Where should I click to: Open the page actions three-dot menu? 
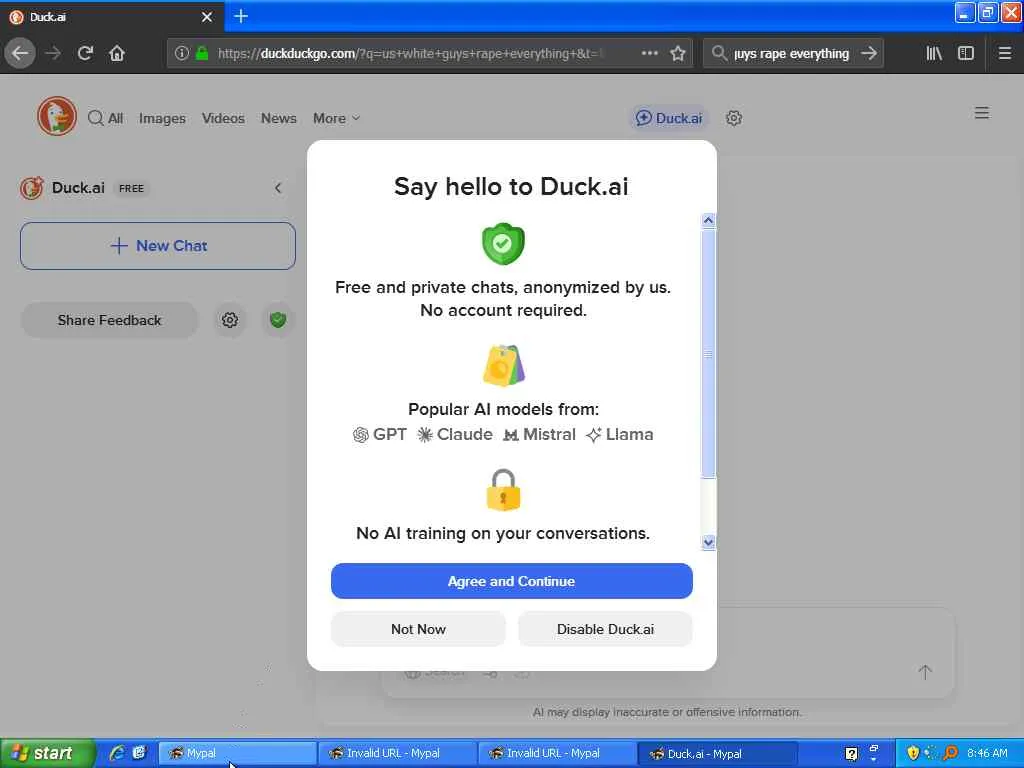650,53
